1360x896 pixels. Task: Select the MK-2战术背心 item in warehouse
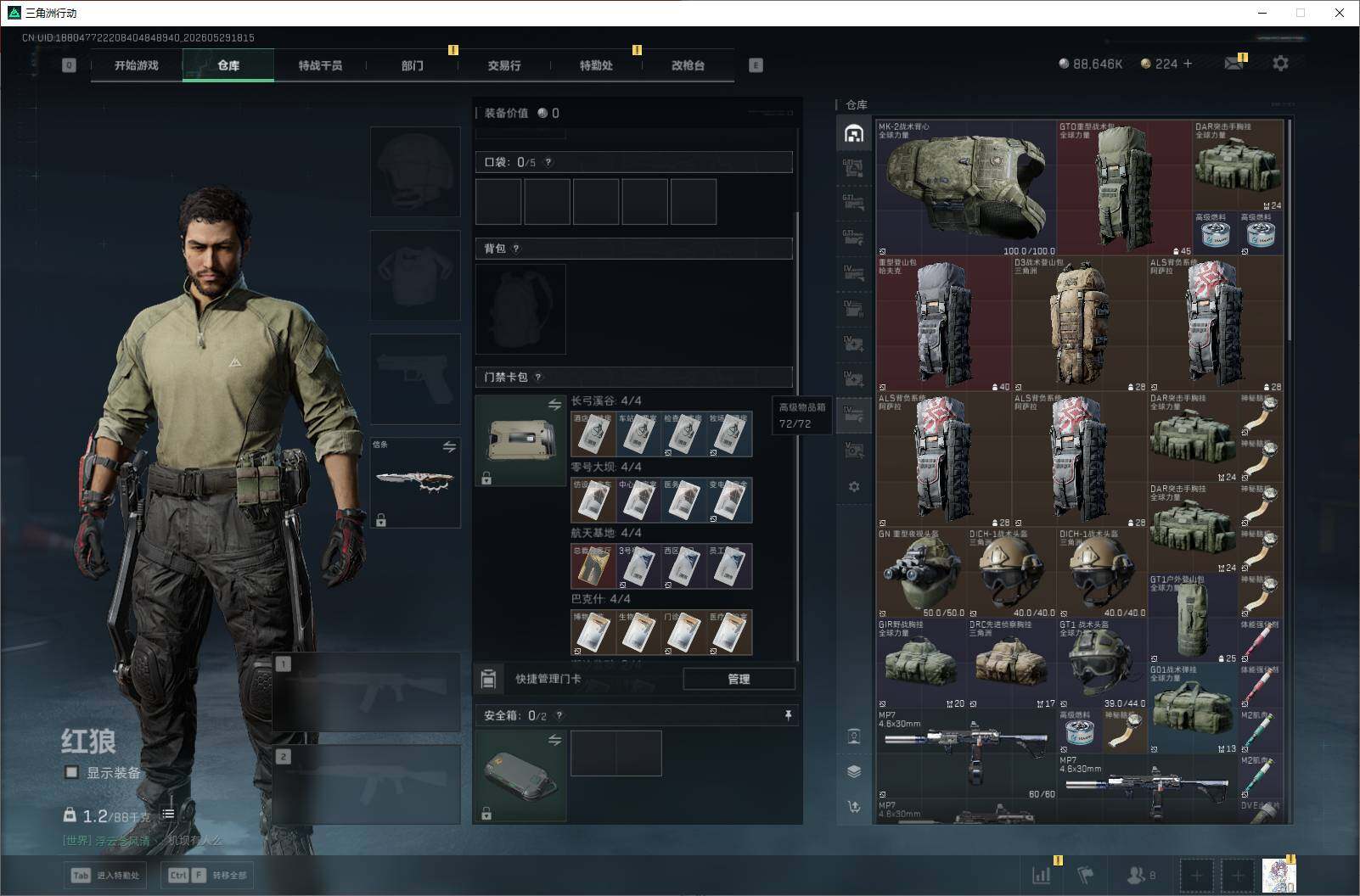click(966, 188)
